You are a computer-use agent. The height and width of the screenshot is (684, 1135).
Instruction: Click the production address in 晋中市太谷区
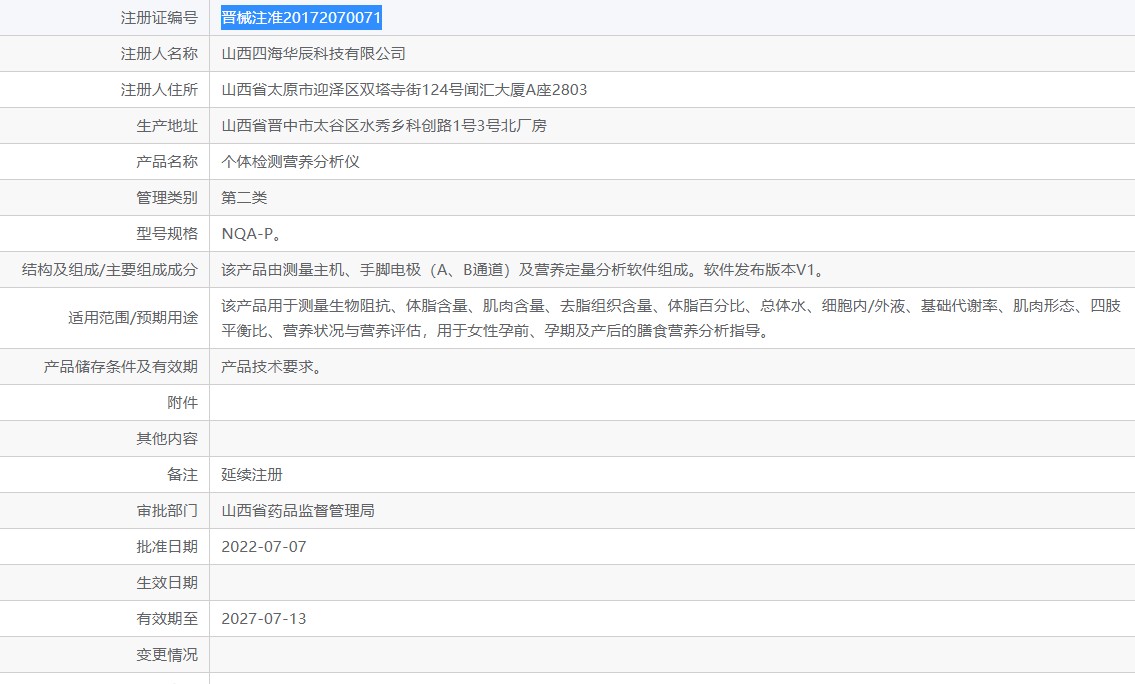(x=384, y=126)
